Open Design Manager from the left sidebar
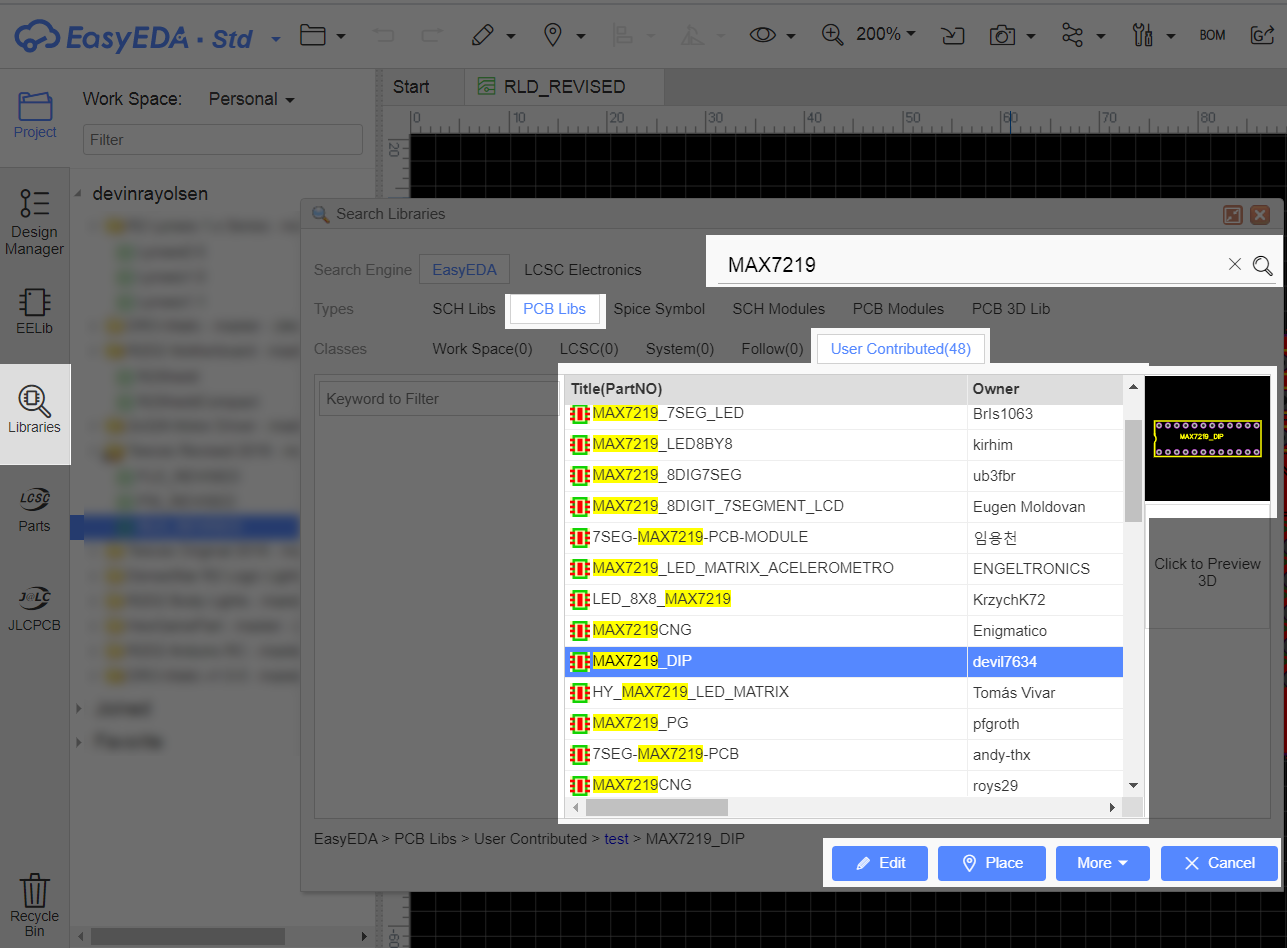 (35, 221)
